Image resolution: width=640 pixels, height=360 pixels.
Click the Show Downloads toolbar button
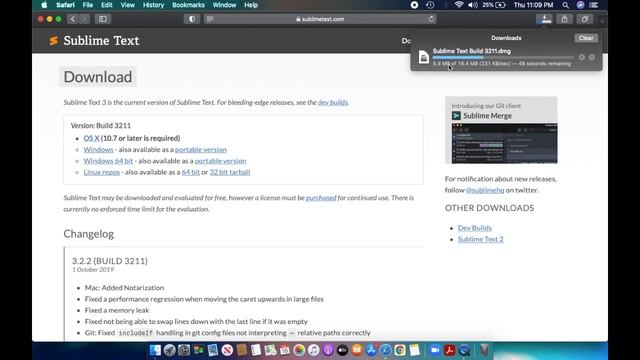(x=544, y=19)
